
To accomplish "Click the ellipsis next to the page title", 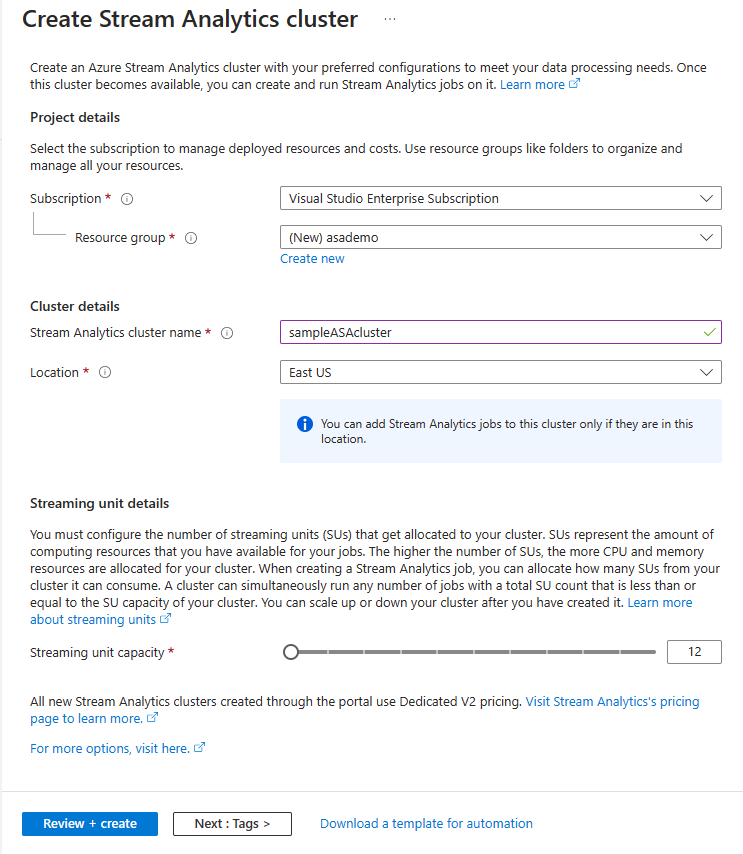I will pyautogui.click(x=389, y=18).
